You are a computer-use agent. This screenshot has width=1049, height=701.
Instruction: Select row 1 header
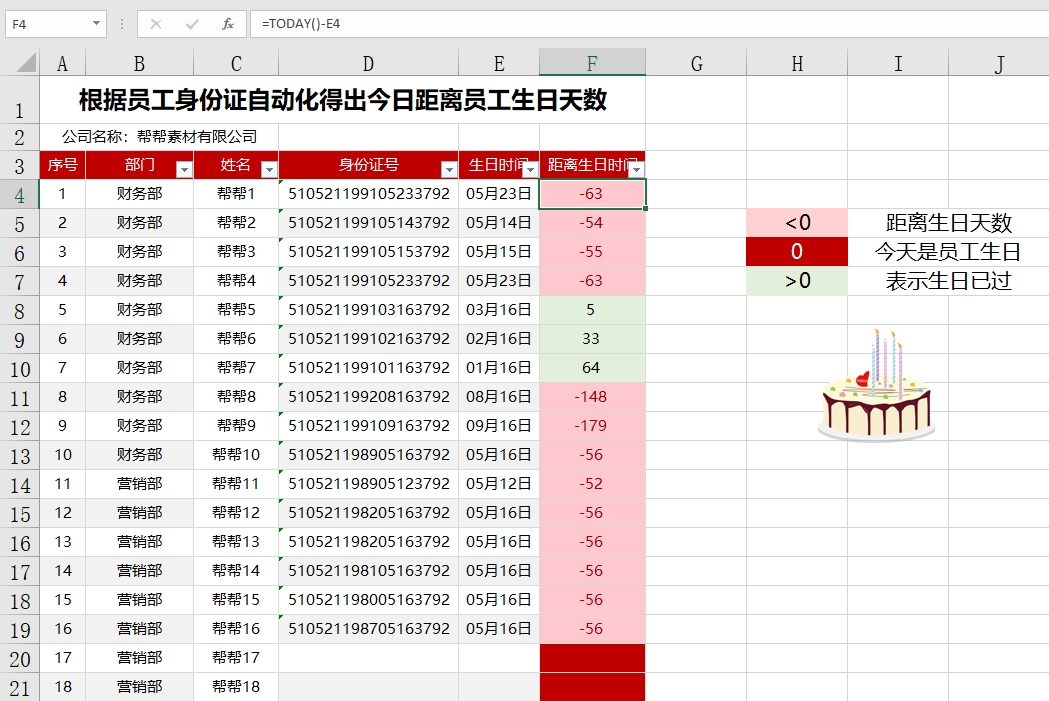pos(19,100)
